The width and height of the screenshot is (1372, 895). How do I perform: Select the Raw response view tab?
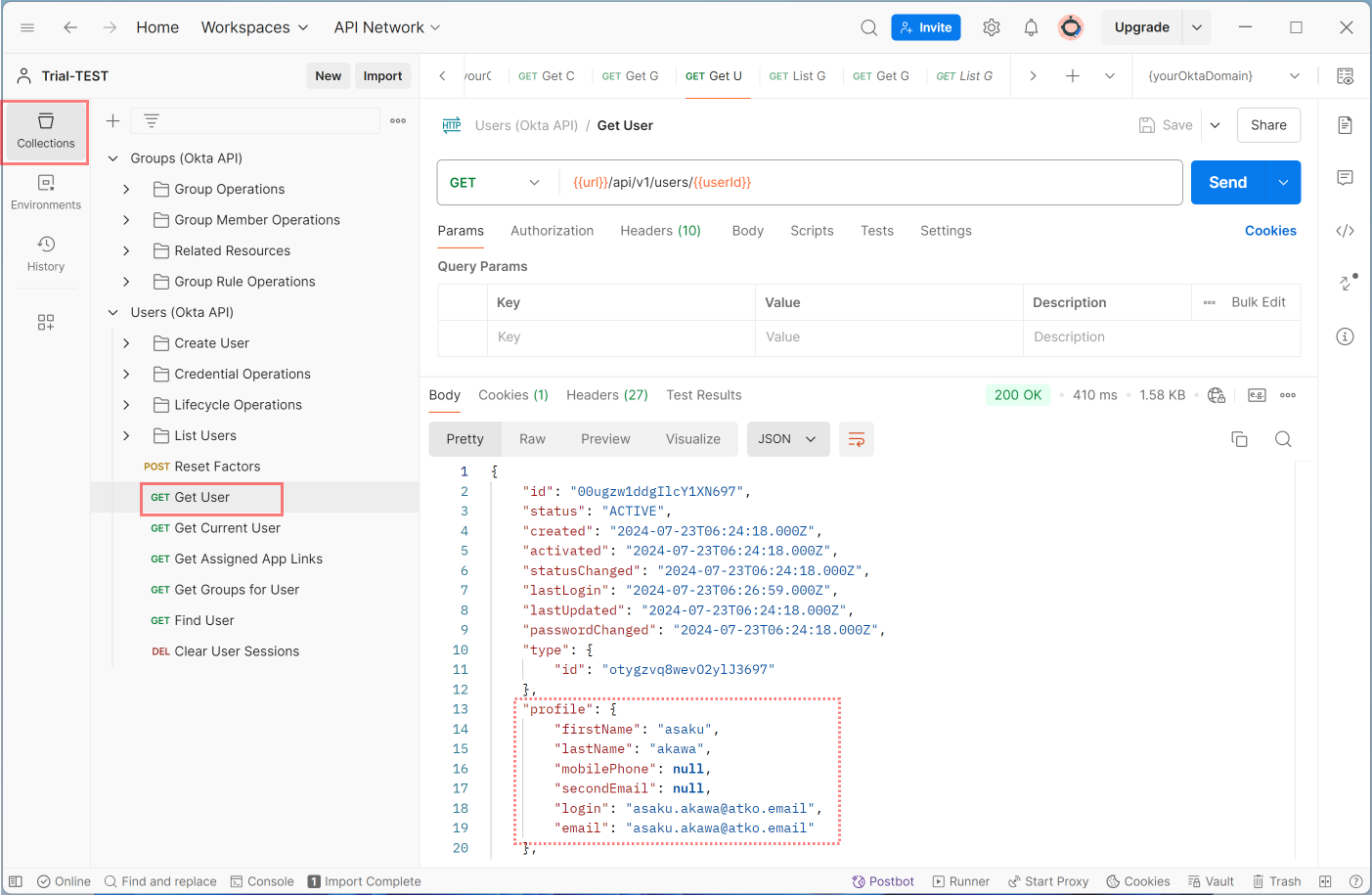click(532, 439)
